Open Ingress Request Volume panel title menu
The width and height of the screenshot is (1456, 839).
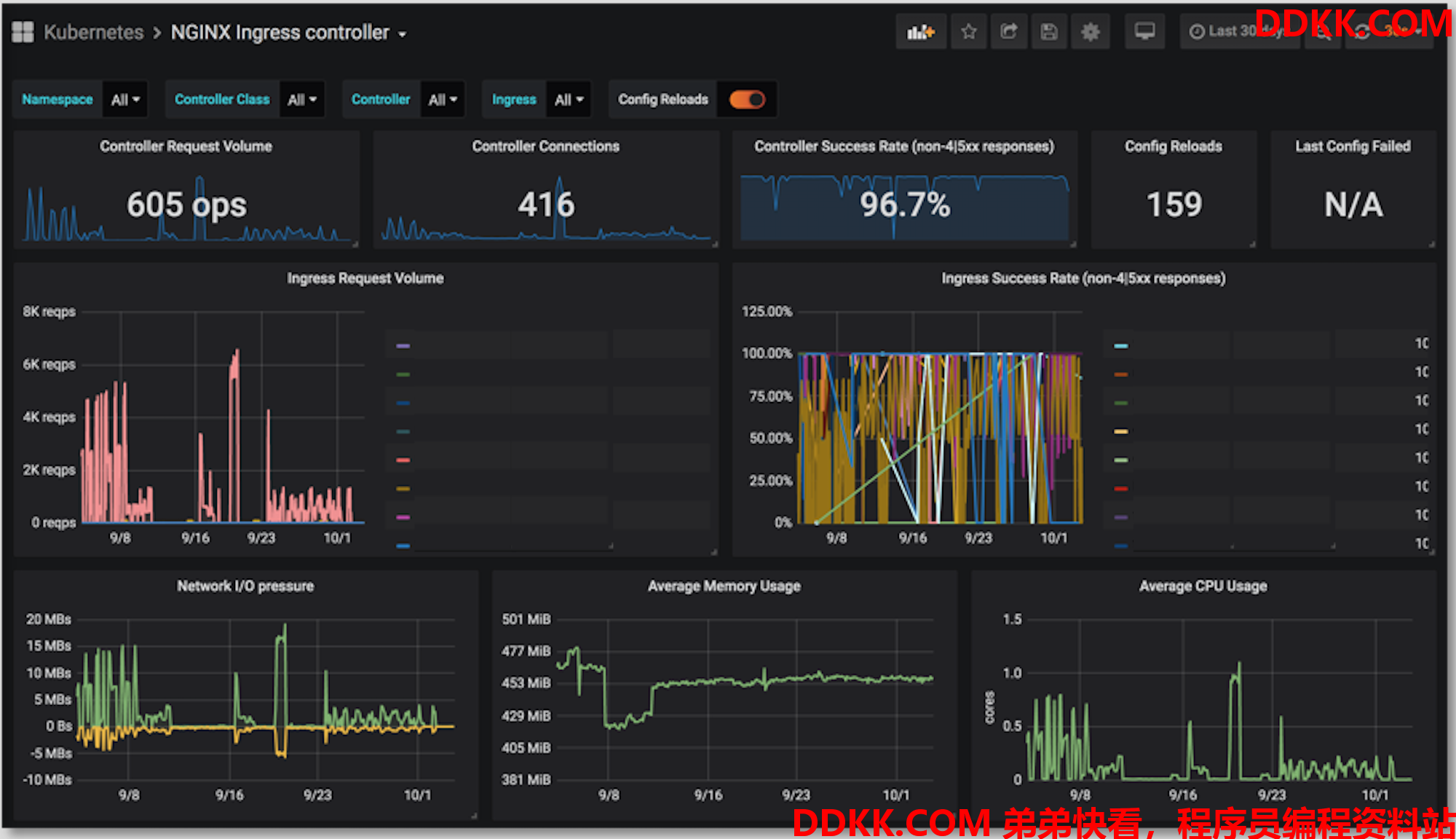coord(365,278)
